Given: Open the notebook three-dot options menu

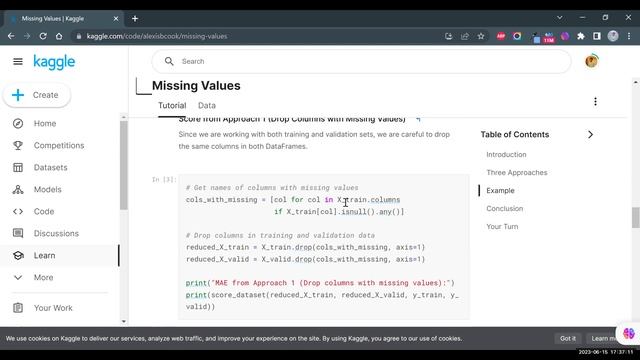Looking at the screenshot, I should pos(596,102).
